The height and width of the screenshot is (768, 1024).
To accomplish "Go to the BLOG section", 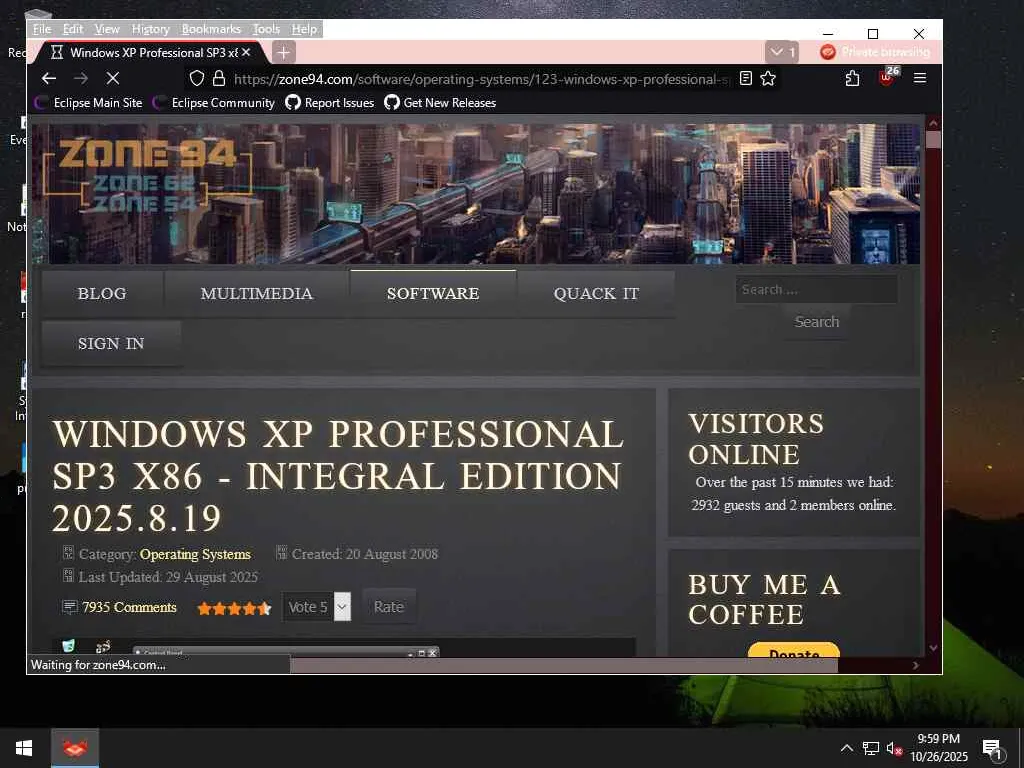I will [x=102, y=294].
